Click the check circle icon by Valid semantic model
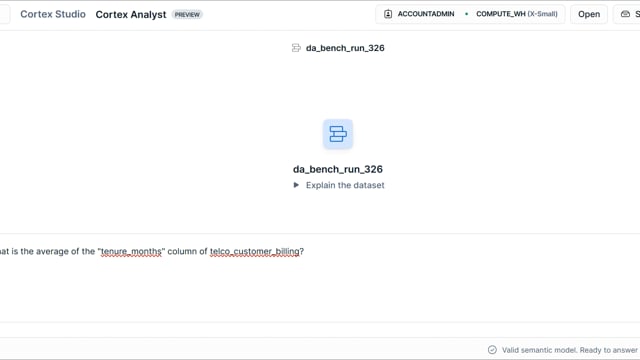Screen dimensions: 640x360 pyautogui.click(x=492, y=350)
